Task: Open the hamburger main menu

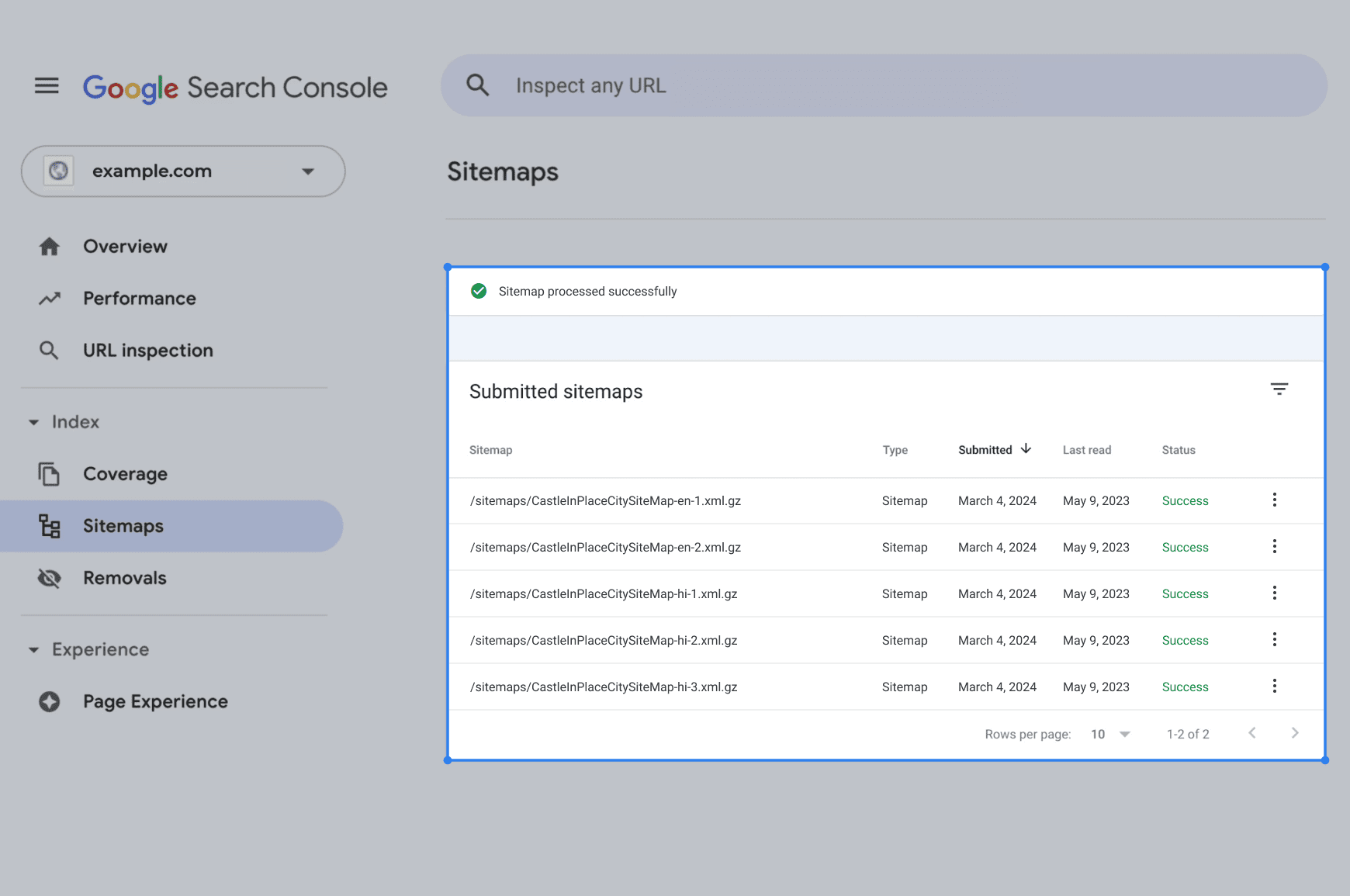Action: 47,86
